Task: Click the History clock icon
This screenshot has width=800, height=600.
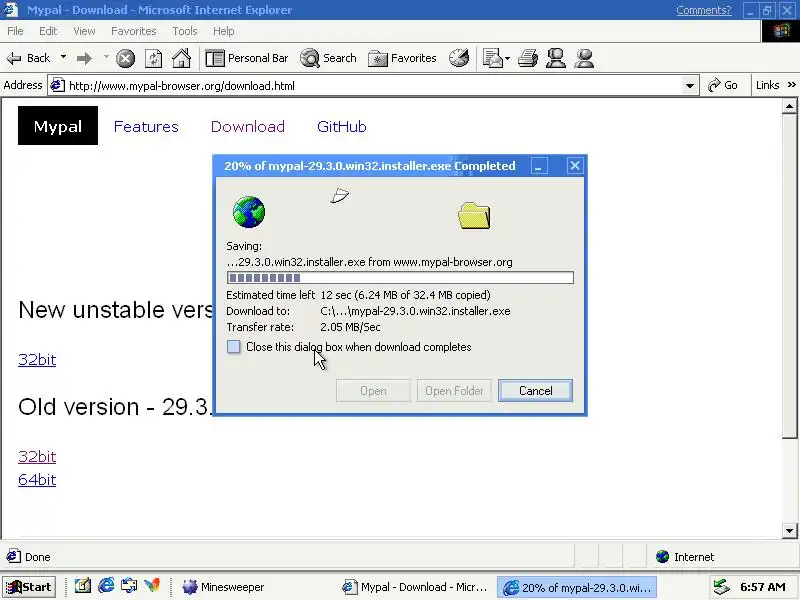Action: click(x=459, y=58)
